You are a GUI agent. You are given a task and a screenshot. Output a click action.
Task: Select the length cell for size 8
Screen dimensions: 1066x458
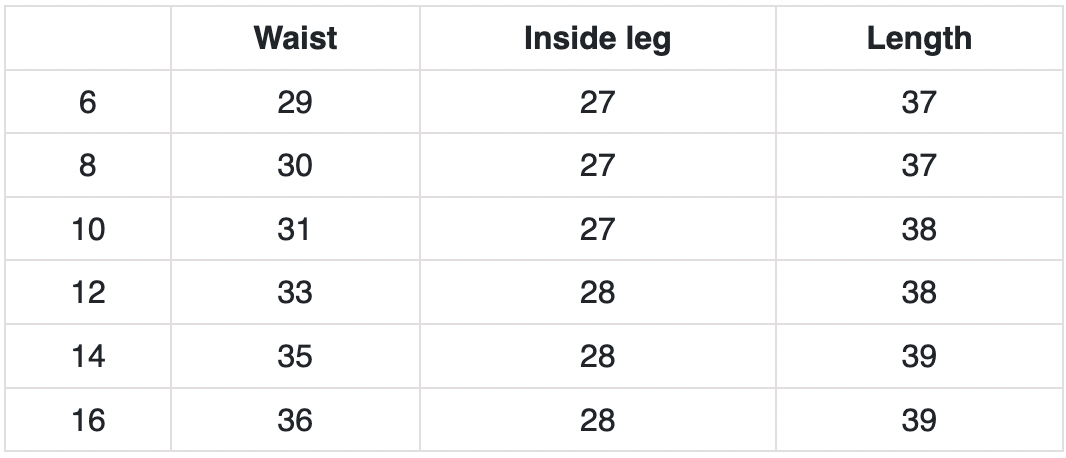pos(918,165)
